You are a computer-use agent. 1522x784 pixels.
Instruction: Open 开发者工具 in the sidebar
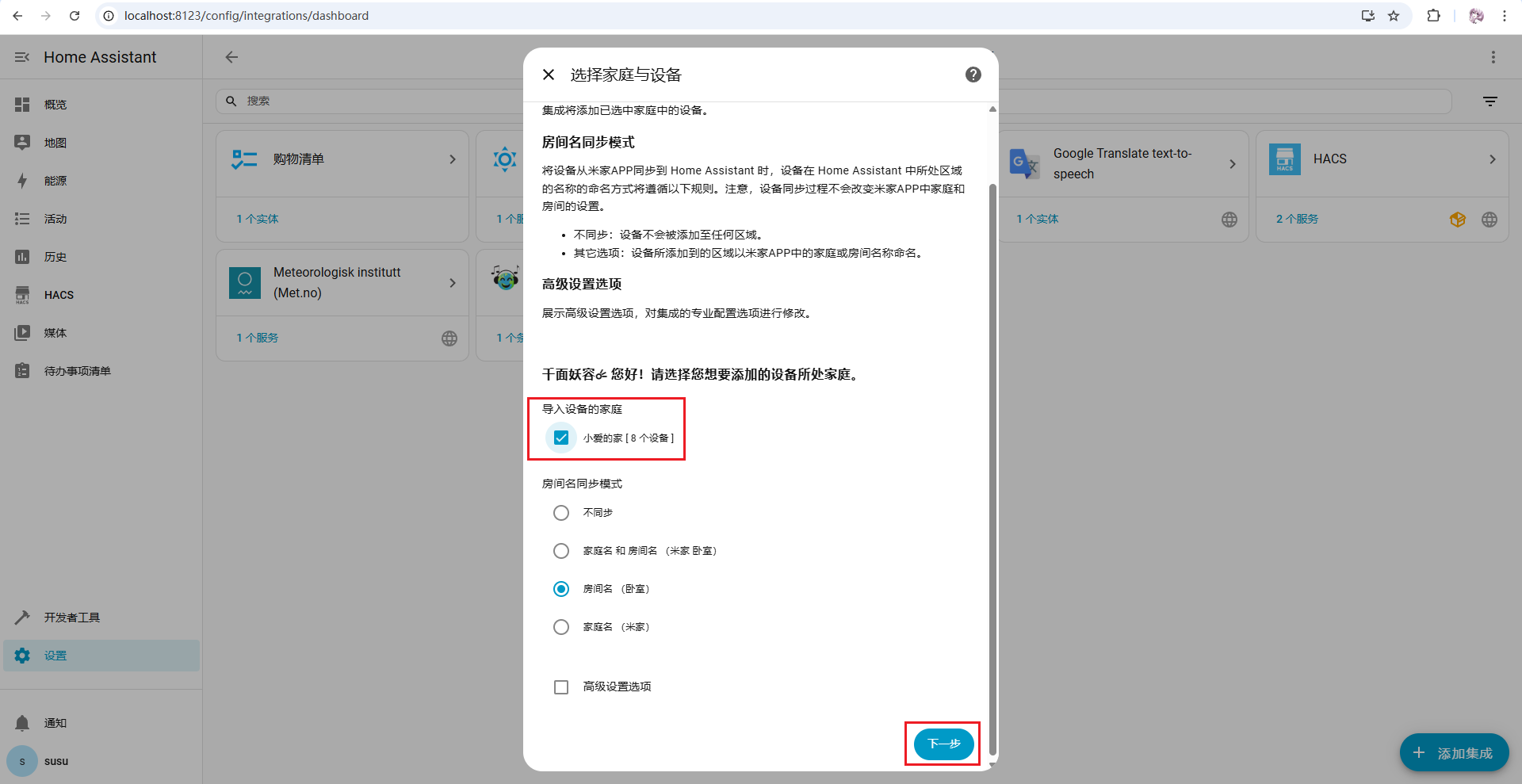point(101,618)
